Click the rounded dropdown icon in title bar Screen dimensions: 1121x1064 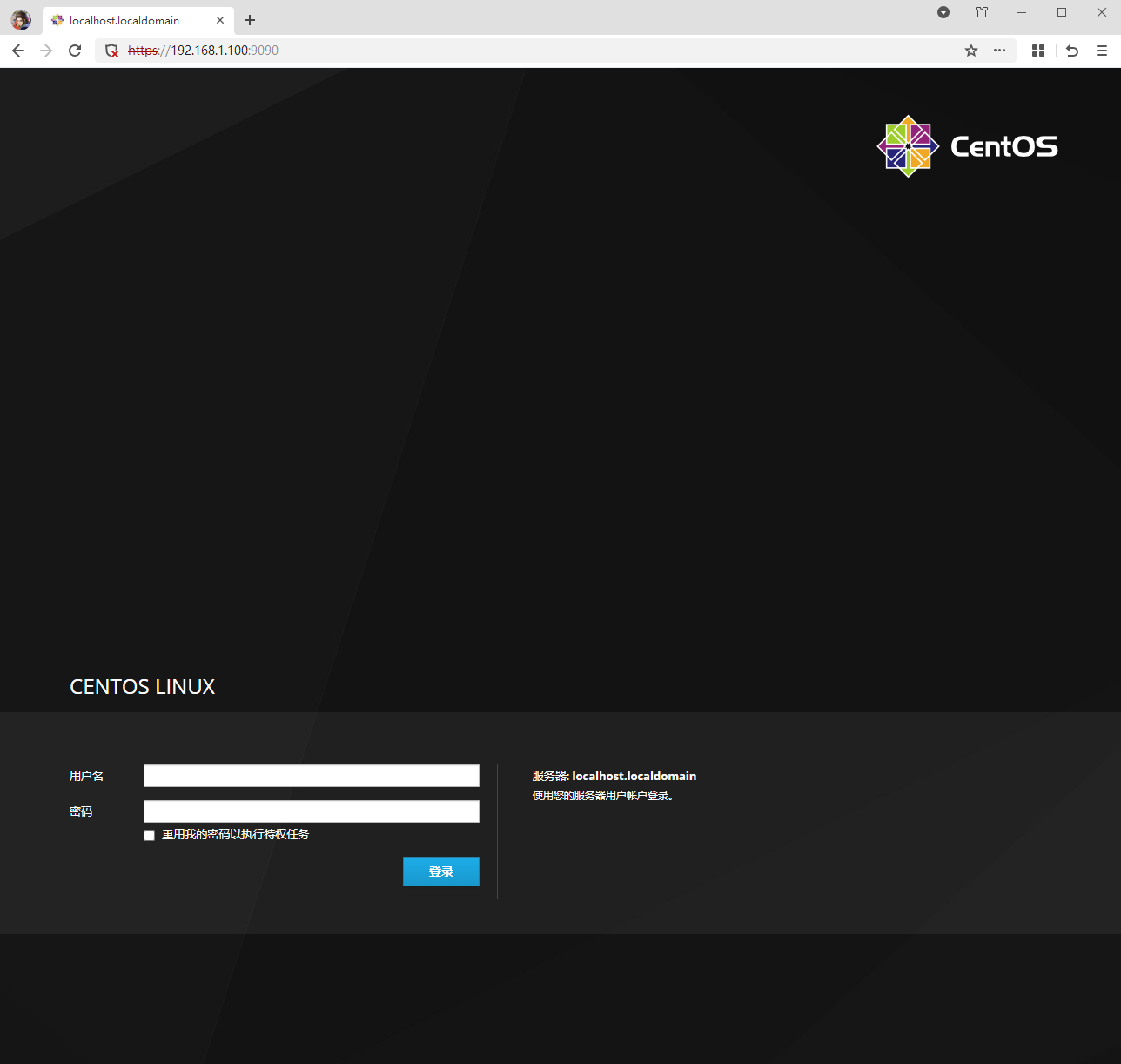[943, 12]
